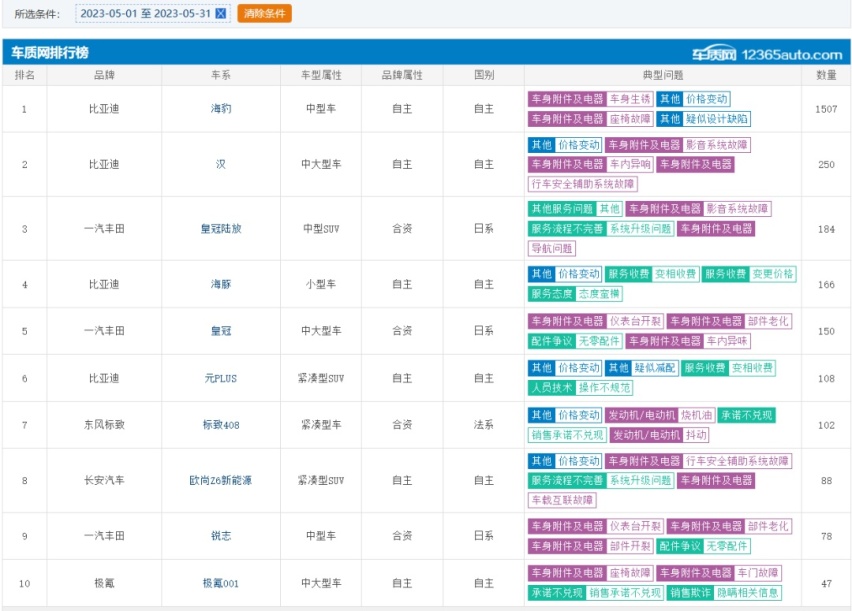Click the 长安汽车 brand cell

tap(104, 481)
